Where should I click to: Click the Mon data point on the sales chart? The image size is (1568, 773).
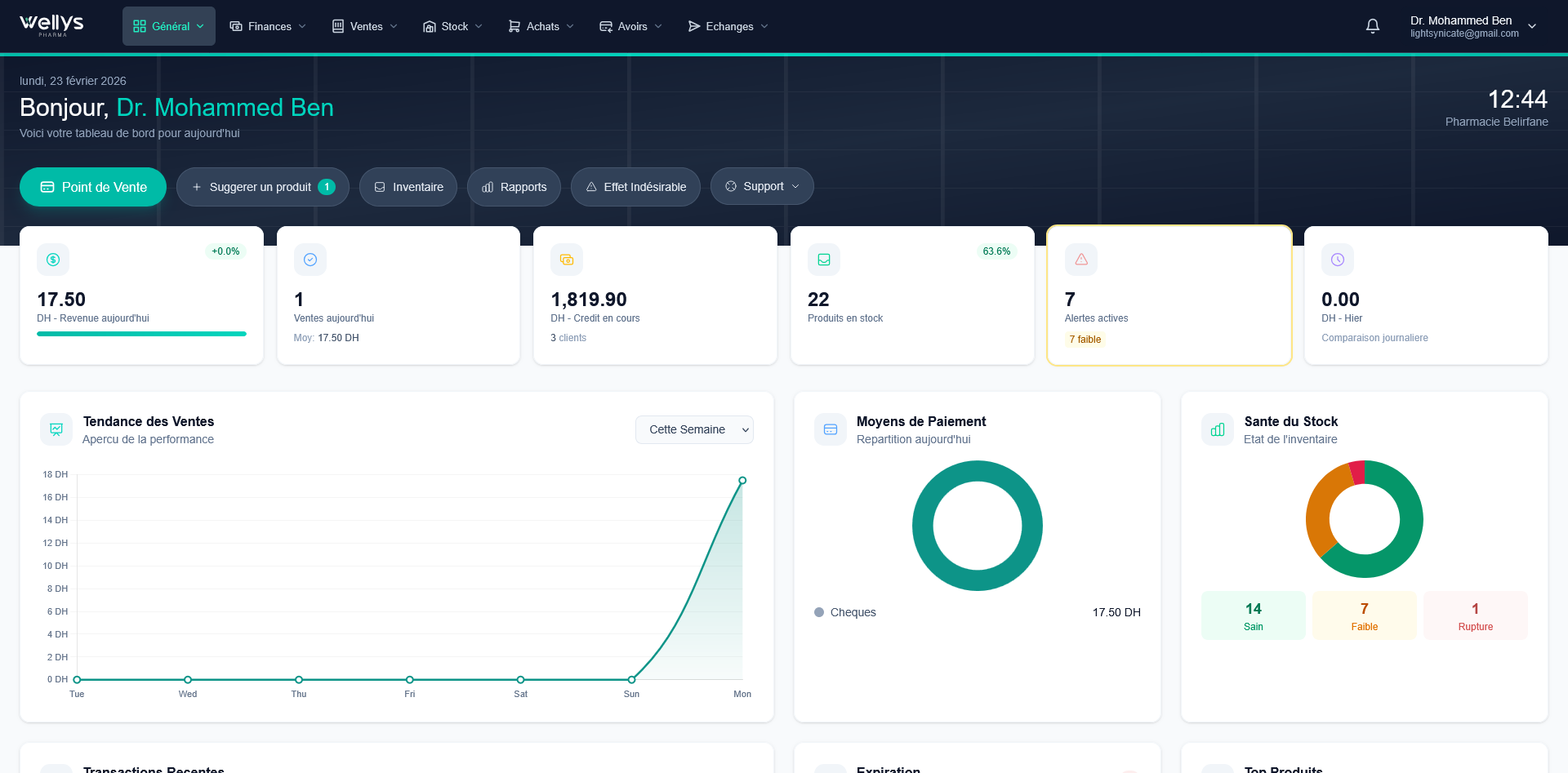[742, 480]
